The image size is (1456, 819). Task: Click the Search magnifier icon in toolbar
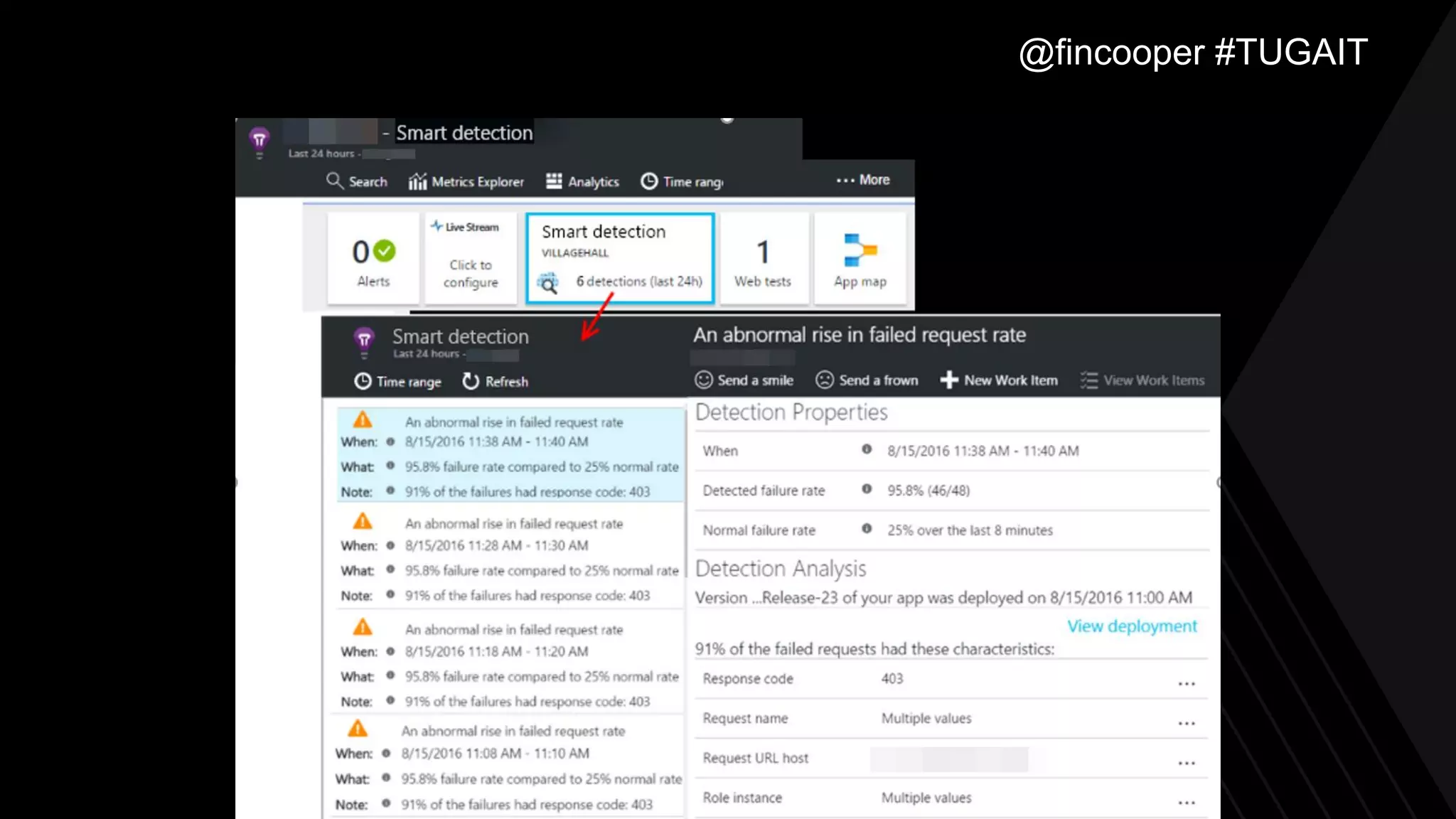click(x=334, y=181)
